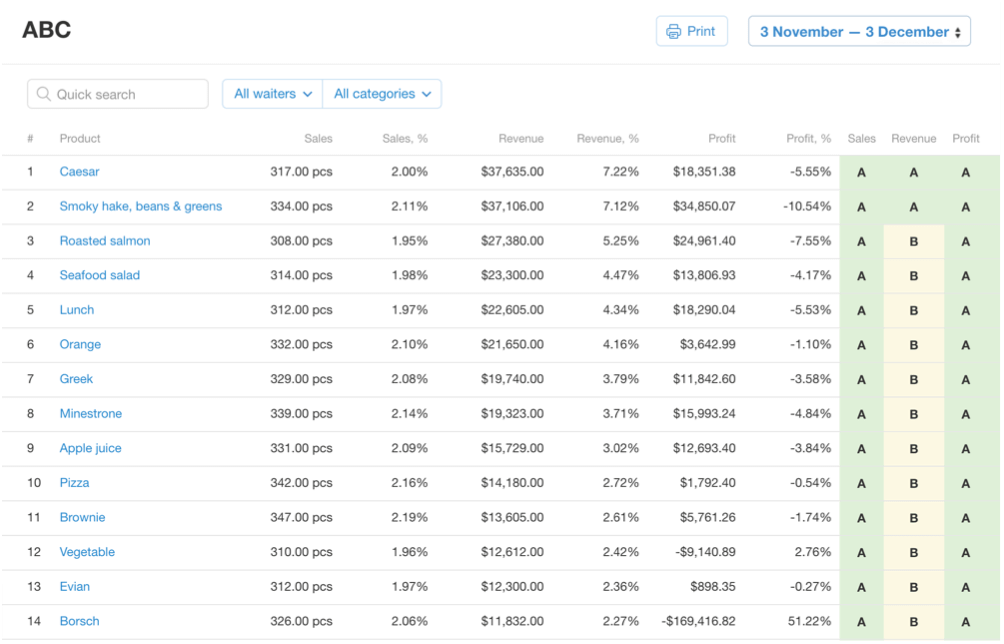Open the Minestrone product link
The height and width of the screenshot is (644, 1004).
click(x=90, y=413)
